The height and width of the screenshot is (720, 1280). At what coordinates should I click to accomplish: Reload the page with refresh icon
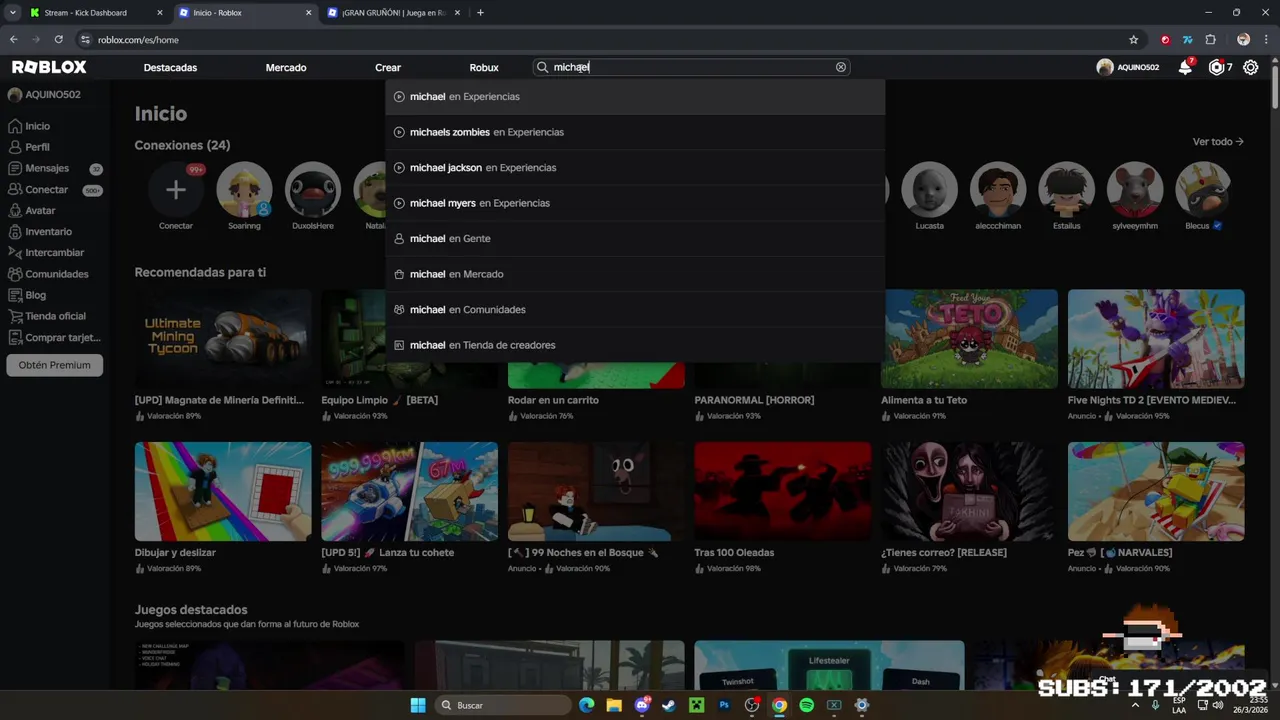[x=59, y=39]
